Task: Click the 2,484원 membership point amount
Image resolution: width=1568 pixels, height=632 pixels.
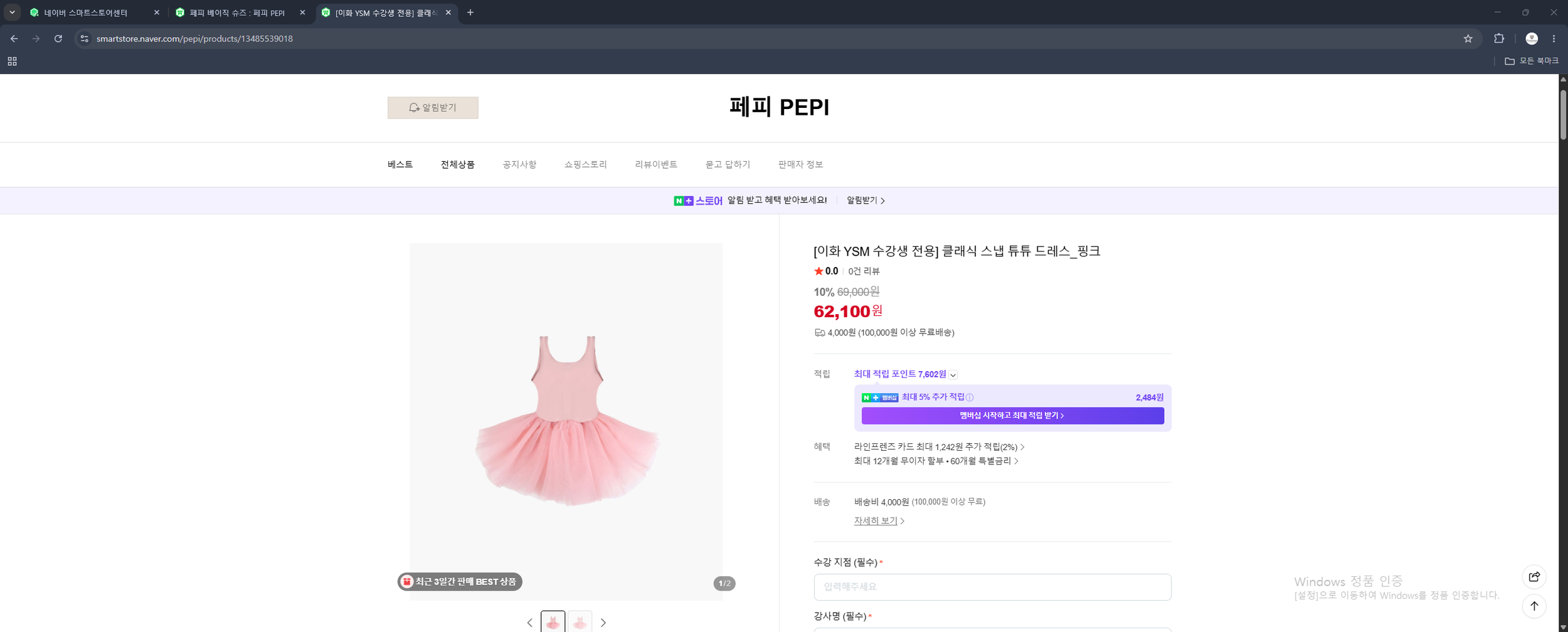Action: (1149, 398)
